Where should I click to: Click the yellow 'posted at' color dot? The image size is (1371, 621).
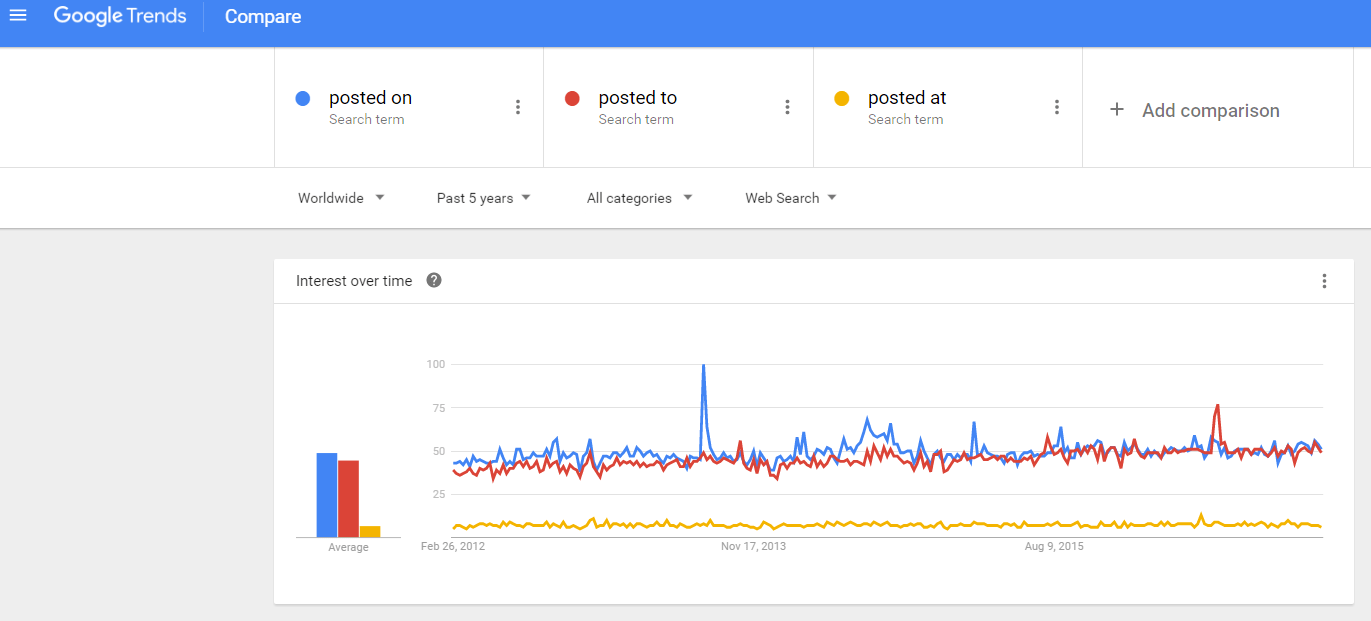point(842,98)
